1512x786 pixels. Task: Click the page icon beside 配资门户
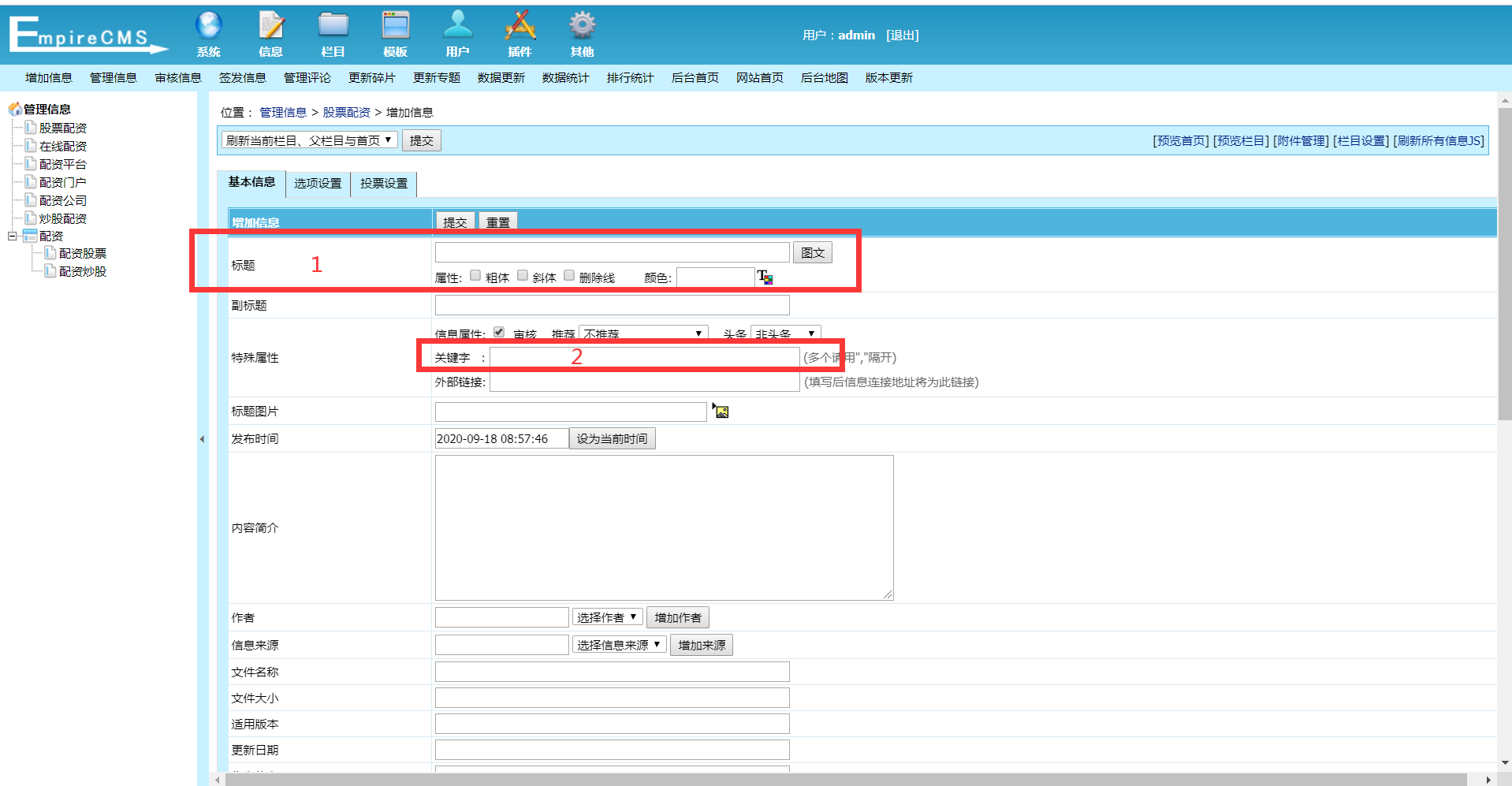coord(30,182)
